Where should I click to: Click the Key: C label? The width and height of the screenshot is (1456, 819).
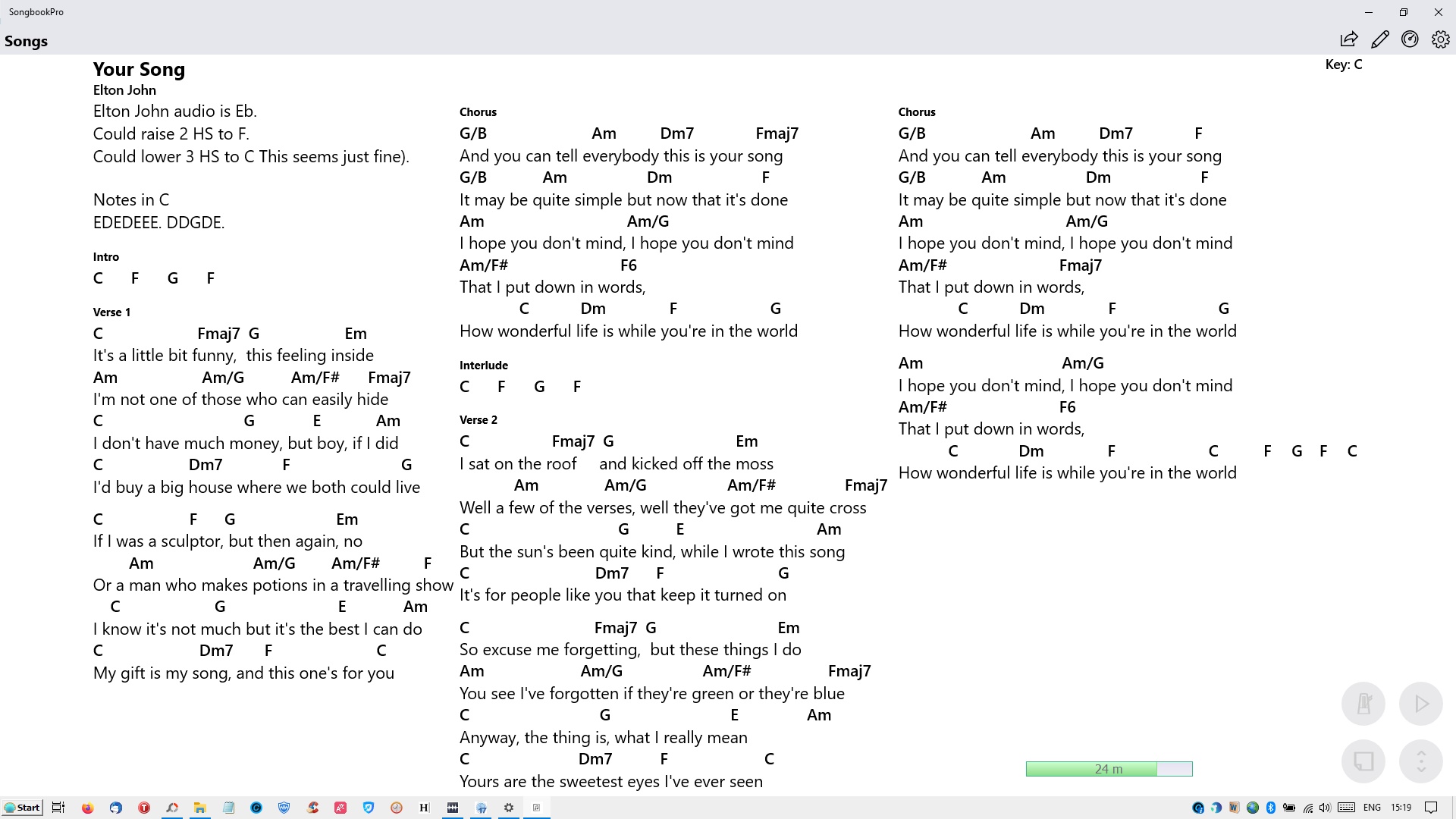pyautogui.click(x=1344, y=64)
